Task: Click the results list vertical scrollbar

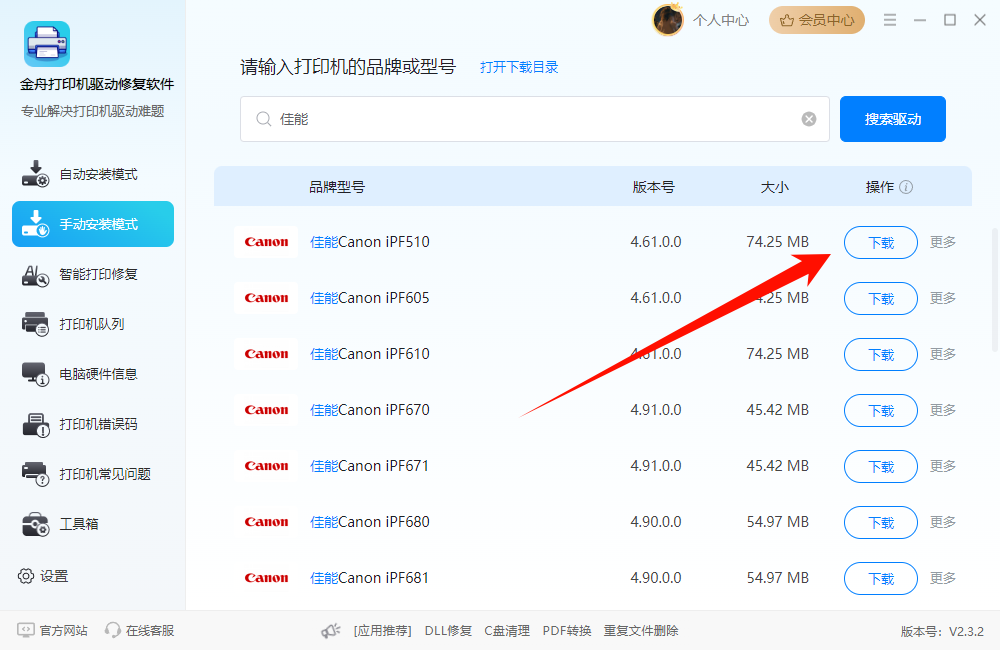Action: point(994,290)
